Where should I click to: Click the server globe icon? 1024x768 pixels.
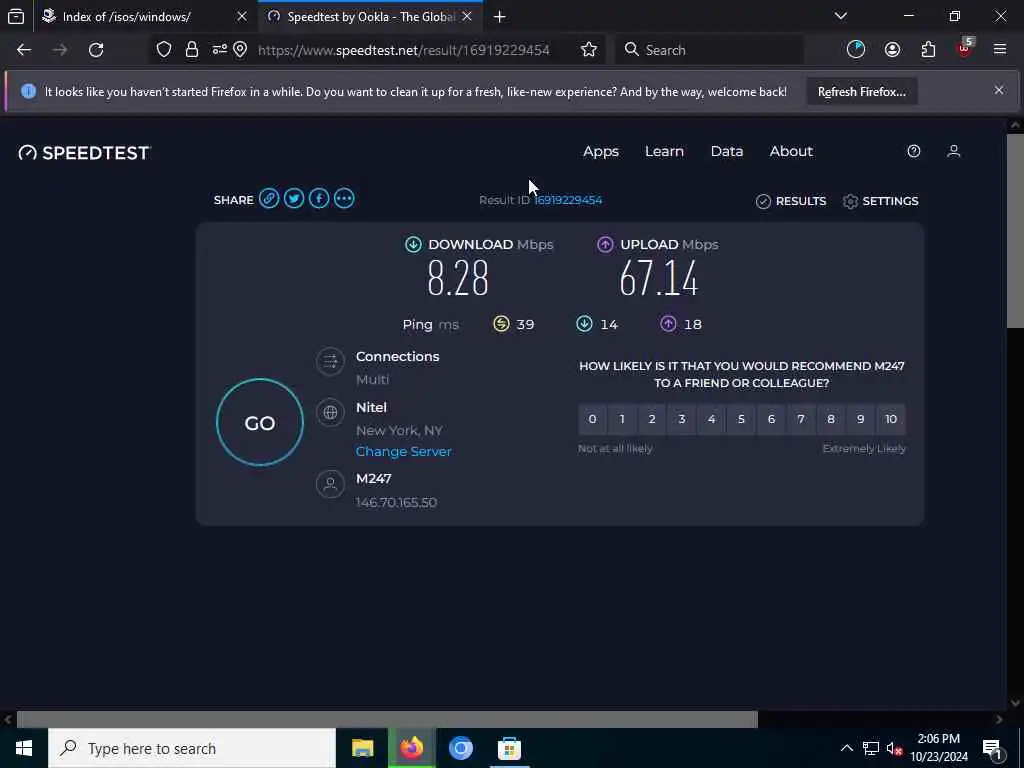tap(330, 412)
